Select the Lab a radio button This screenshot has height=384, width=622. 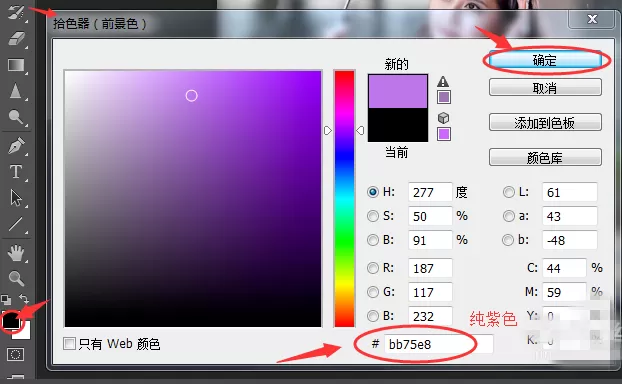(x=509, y=216)
